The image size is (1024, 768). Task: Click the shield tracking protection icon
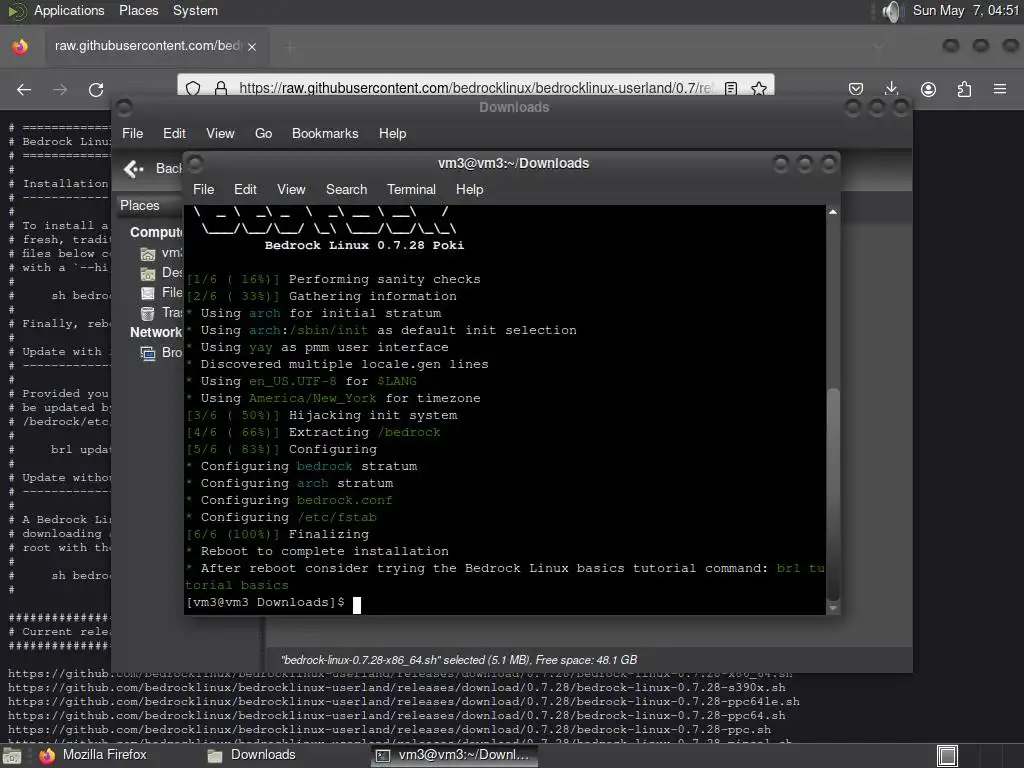193,88
